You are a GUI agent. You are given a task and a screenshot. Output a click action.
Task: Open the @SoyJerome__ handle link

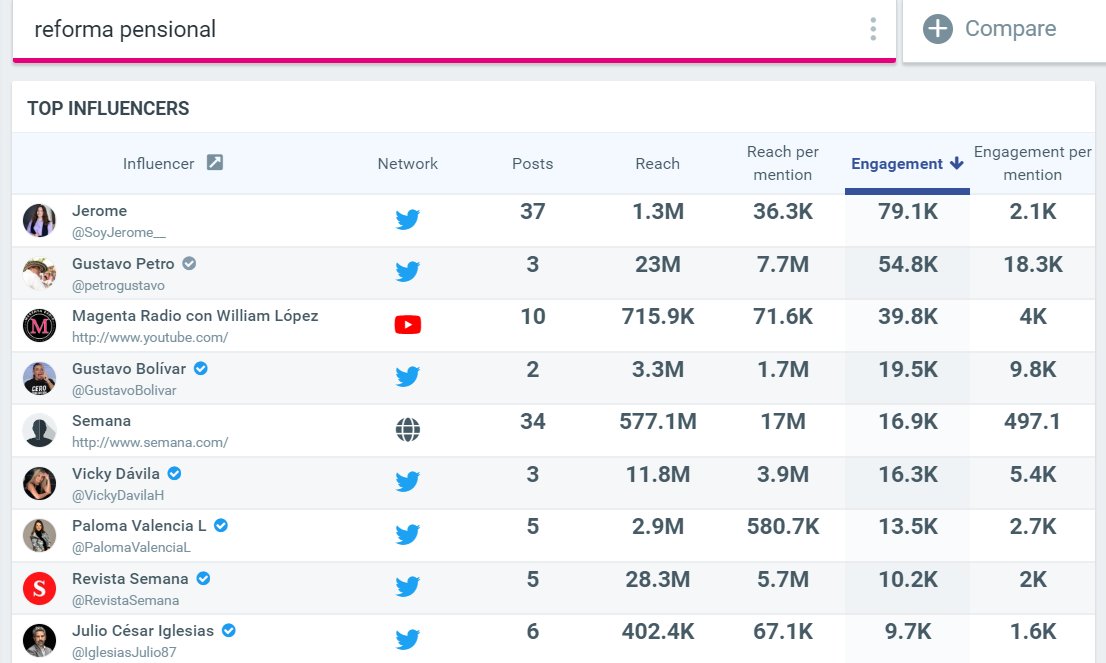(x=118, y=233)
